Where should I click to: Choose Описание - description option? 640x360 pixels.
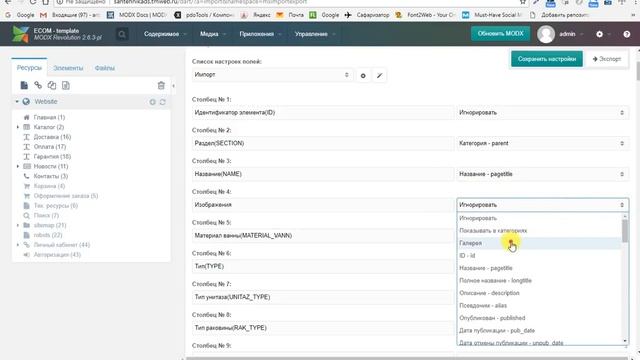pos(539,293)
